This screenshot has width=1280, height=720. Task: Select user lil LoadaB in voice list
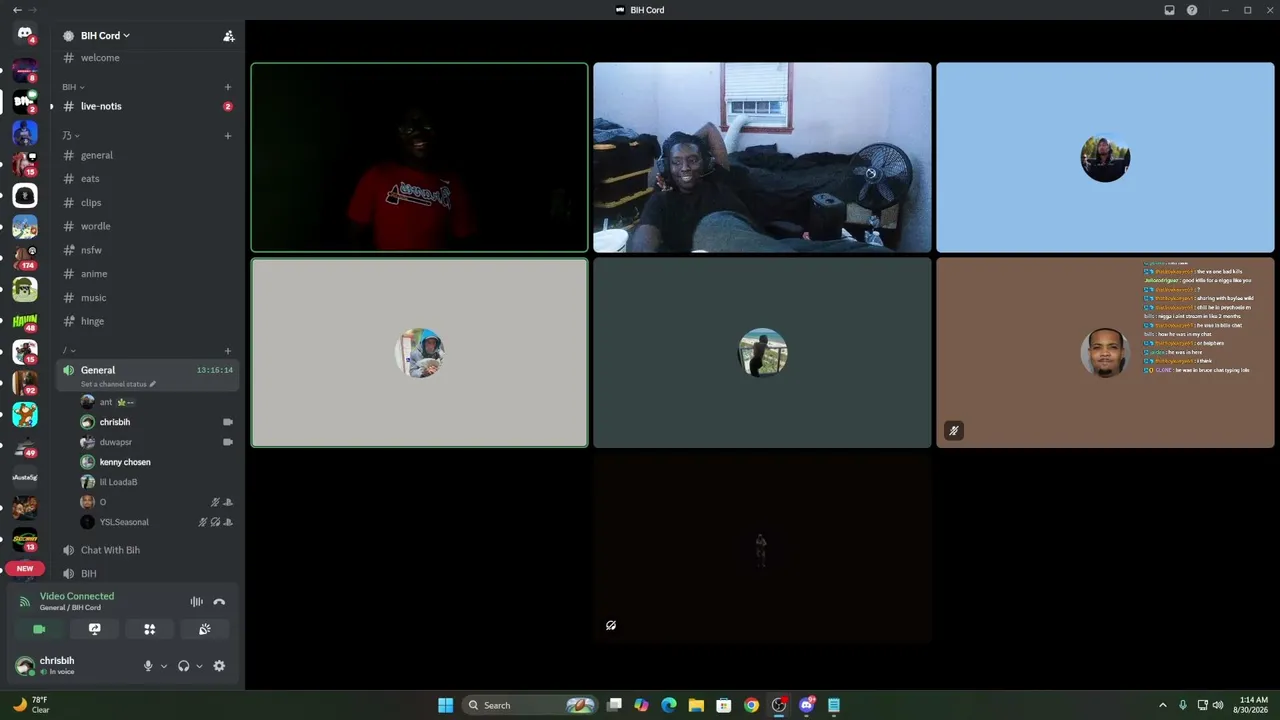pos(157,482)
